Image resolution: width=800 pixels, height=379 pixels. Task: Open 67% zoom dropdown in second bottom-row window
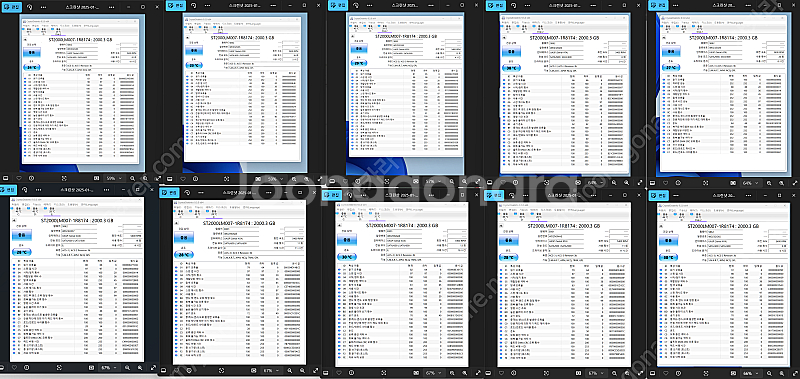tap(271, 370)
